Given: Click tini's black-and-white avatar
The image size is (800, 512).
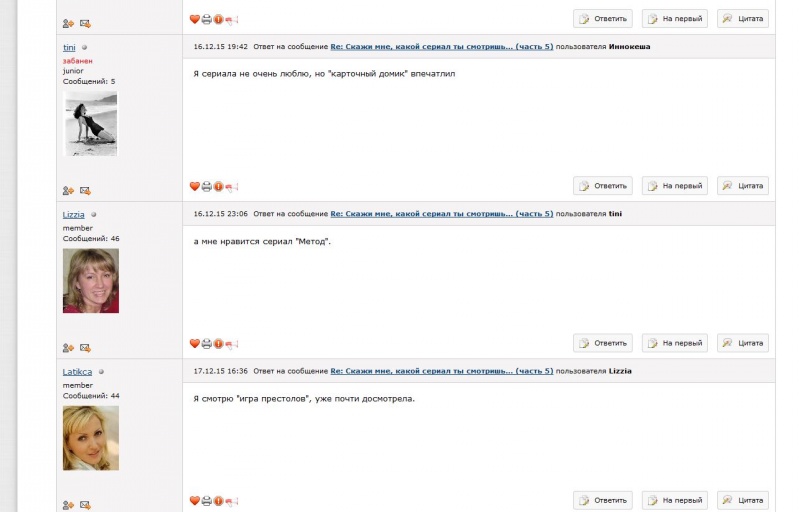Looking at the screenshot, I should click(x=90, y=123).
